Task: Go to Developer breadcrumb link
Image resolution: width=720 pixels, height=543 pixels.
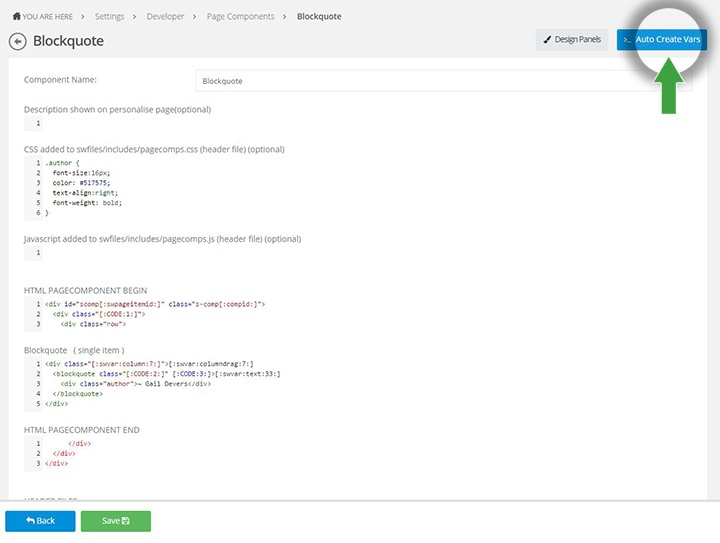Action: pyautogui.click(x=165, y=17)
